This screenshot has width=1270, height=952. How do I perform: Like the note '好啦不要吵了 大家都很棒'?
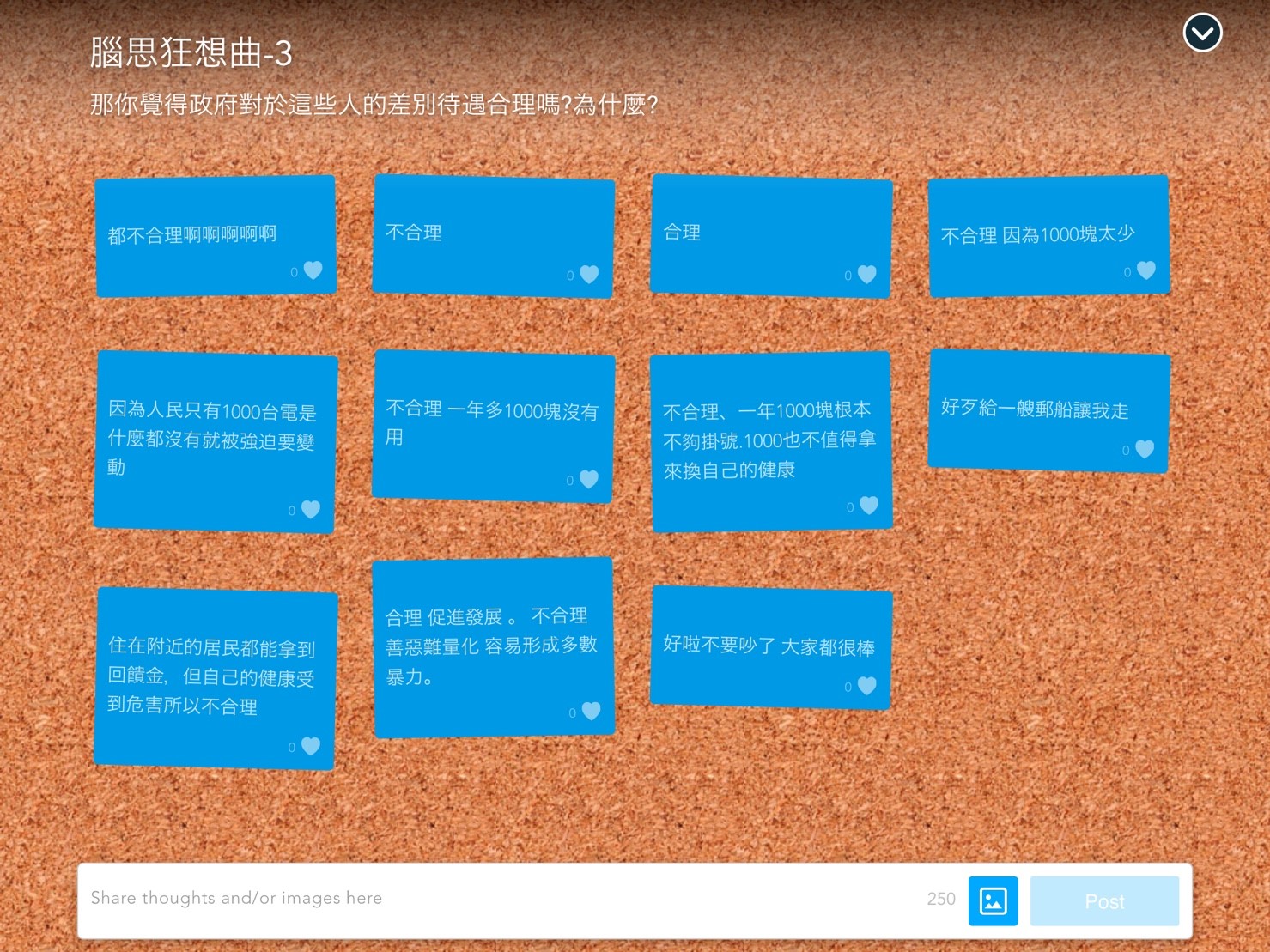coord(867,686)
